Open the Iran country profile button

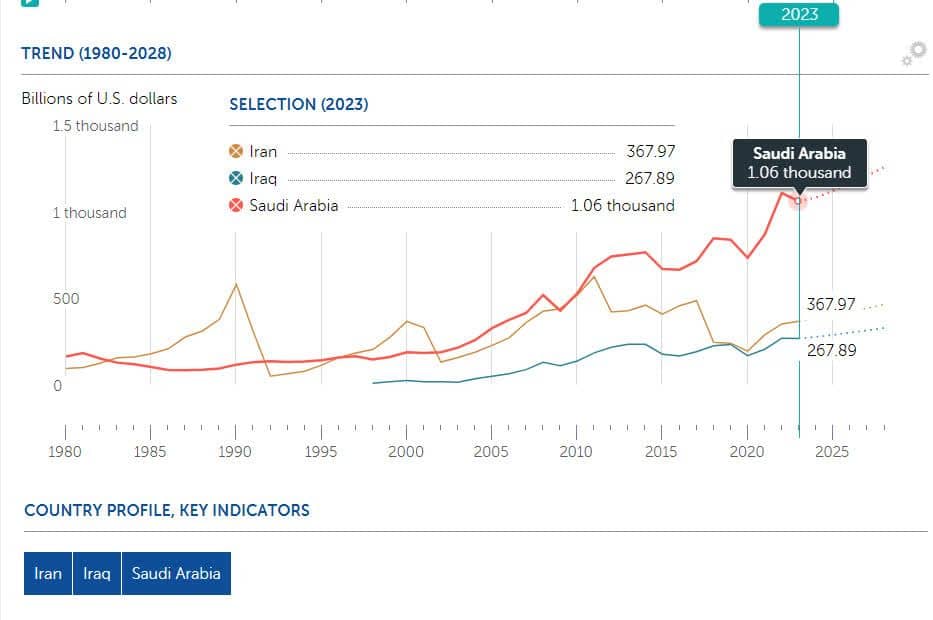click(48, 573)
